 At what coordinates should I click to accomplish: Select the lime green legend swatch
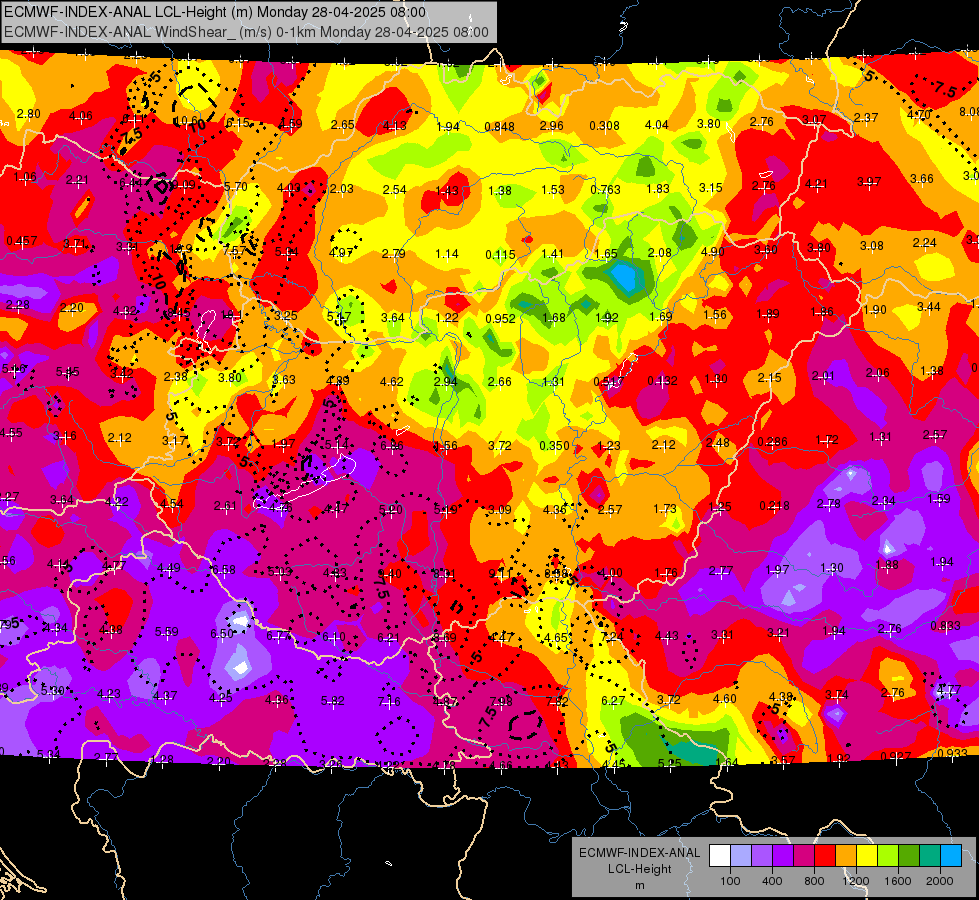tap(888, 856)
